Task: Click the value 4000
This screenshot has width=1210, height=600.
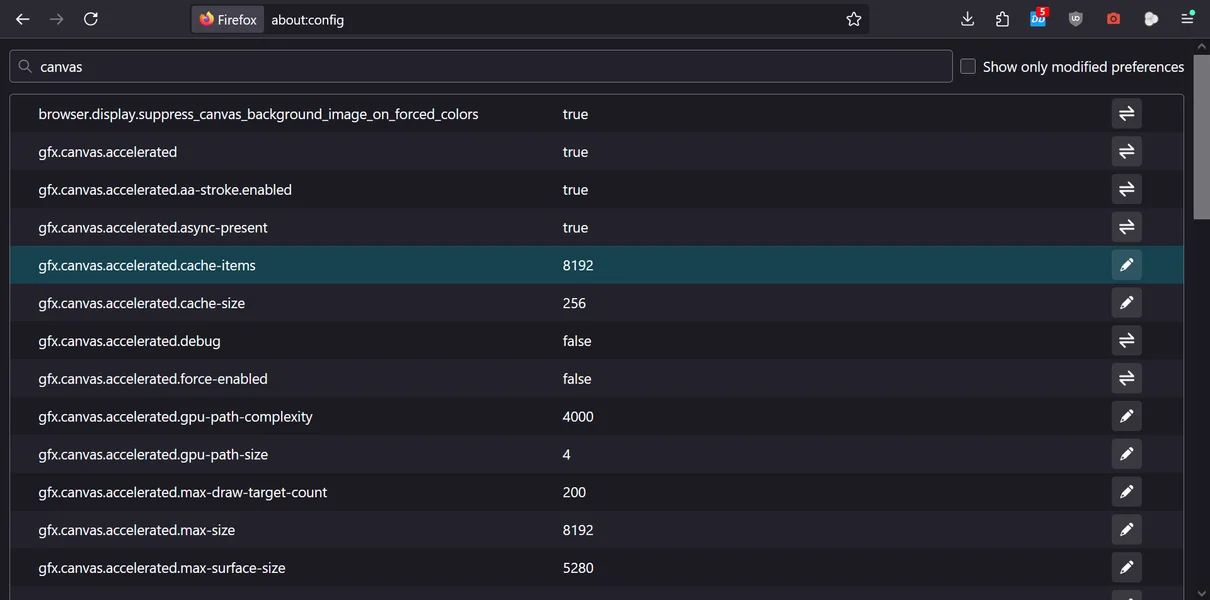Action: [x=578, y=416]
